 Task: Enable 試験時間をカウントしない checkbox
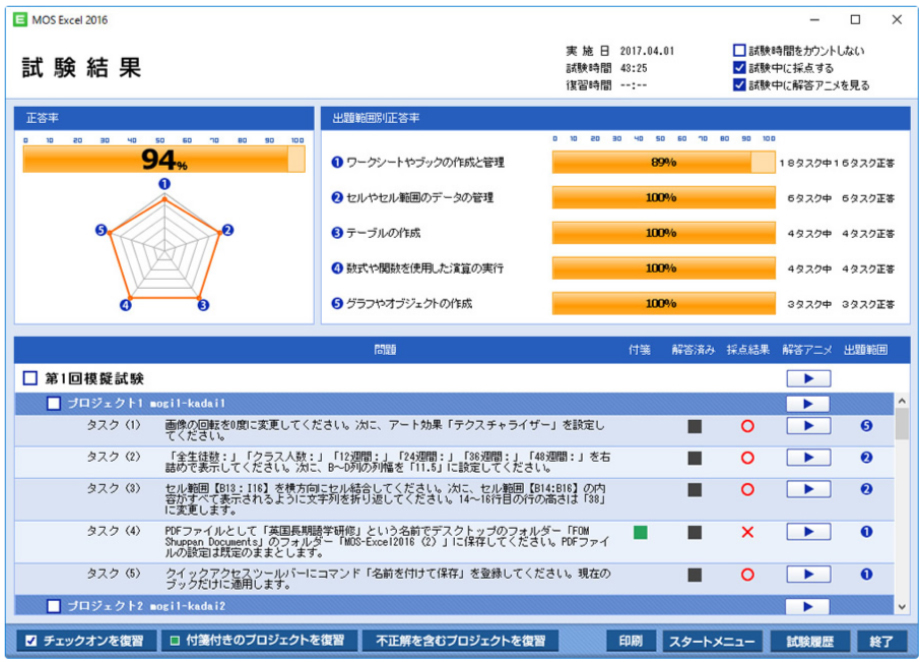tap(739, 51)
